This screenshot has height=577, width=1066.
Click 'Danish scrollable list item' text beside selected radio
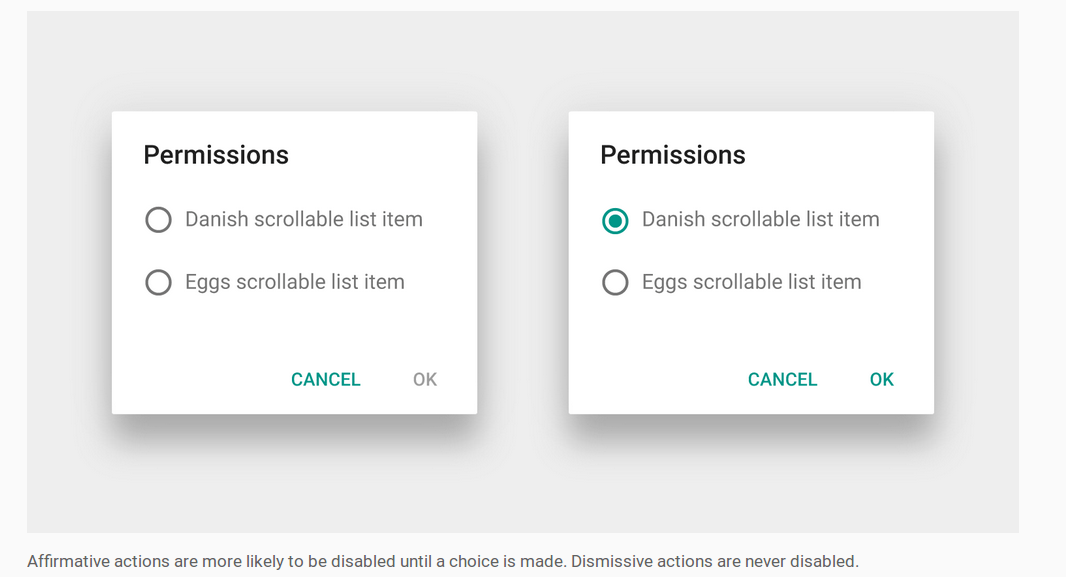(760, 220)
